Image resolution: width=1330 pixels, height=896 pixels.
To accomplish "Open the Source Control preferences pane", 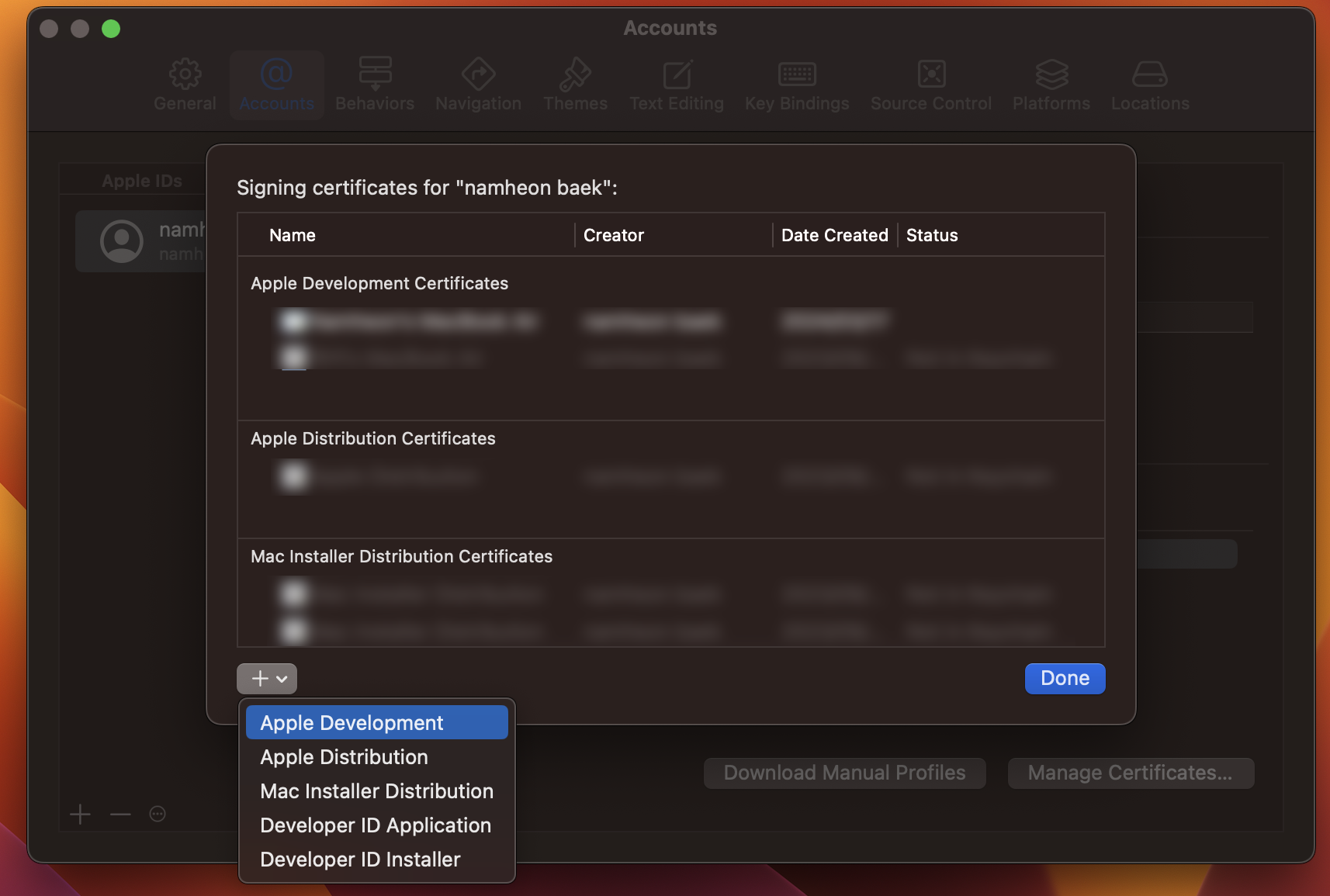I will (x=931, y=85).
